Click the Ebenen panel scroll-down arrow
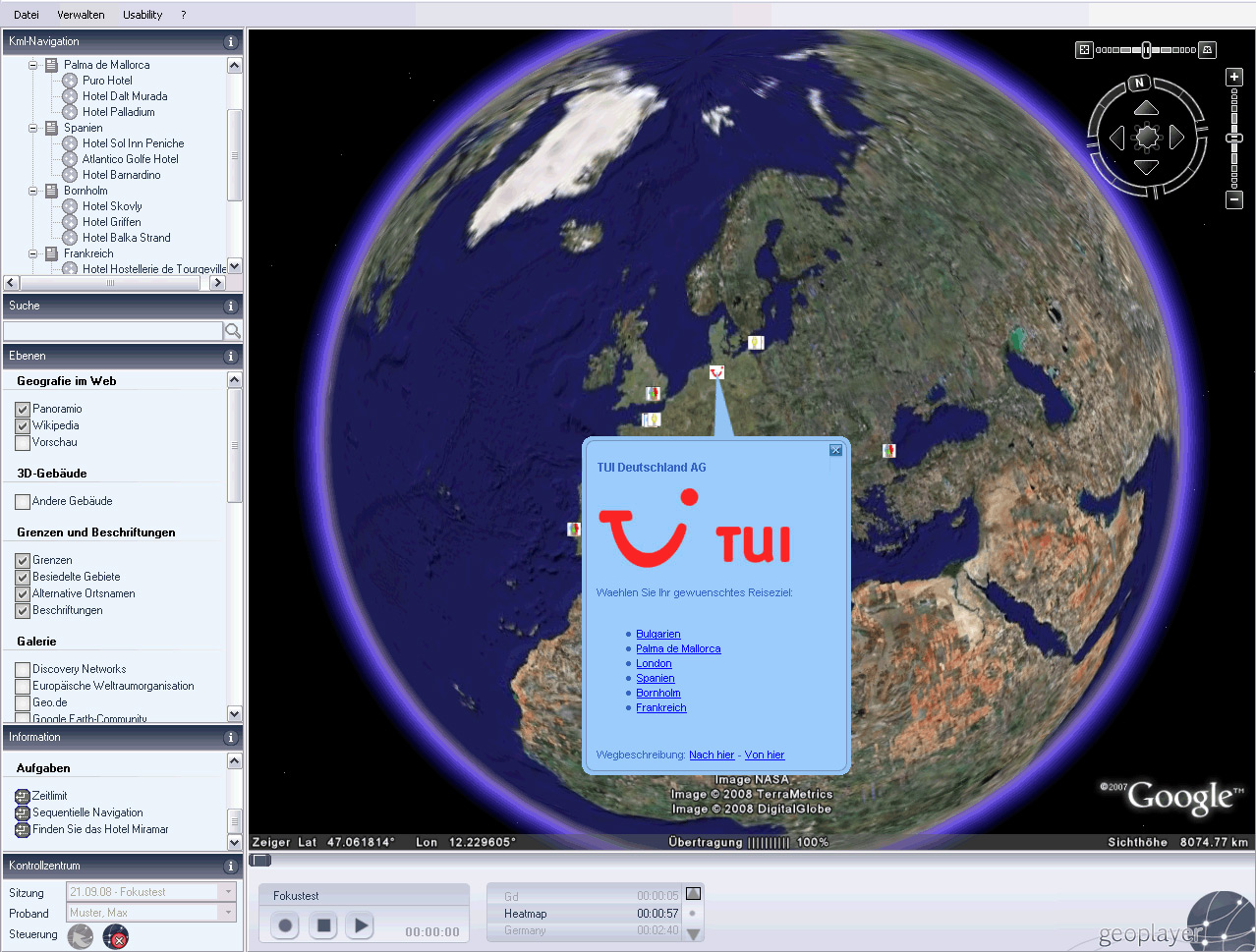Image resolution: width=1256 pixels, height=952 pixels. point(234,714)
